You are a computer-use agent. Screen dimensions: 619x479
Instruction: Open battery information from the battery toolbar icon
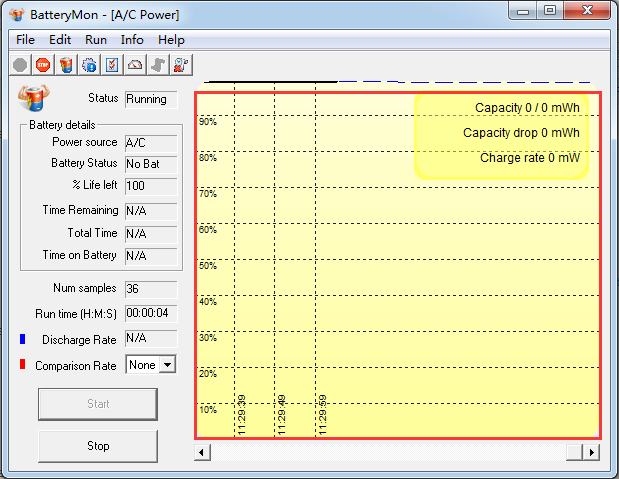66,65
